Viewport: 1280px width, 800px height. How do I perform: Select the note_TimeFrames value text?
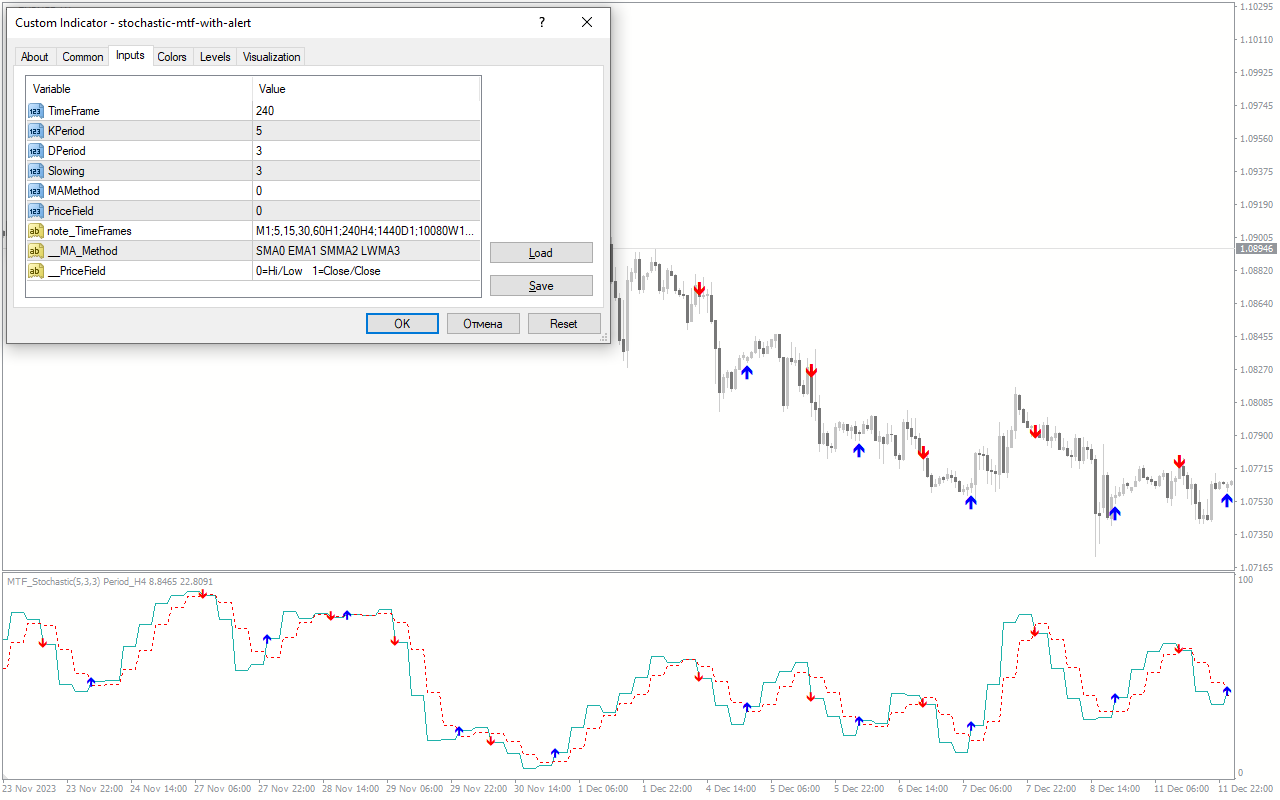tap(366, 231)
